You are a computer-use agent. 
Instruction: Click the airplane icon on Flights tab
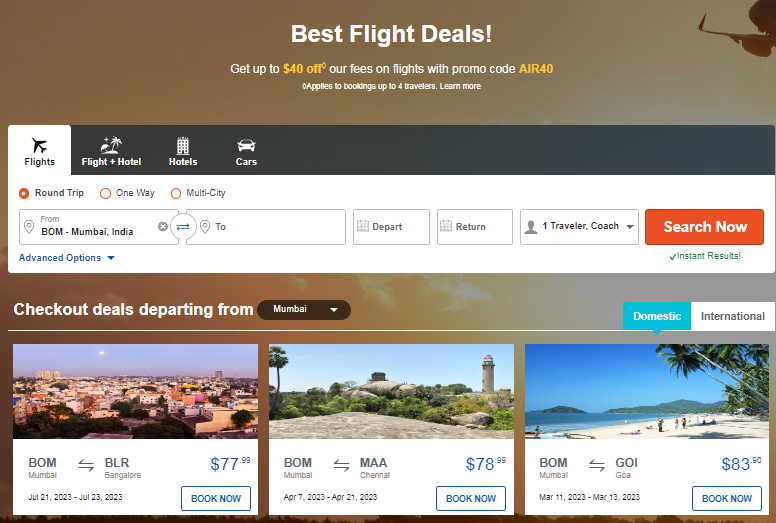coord(40,145)
